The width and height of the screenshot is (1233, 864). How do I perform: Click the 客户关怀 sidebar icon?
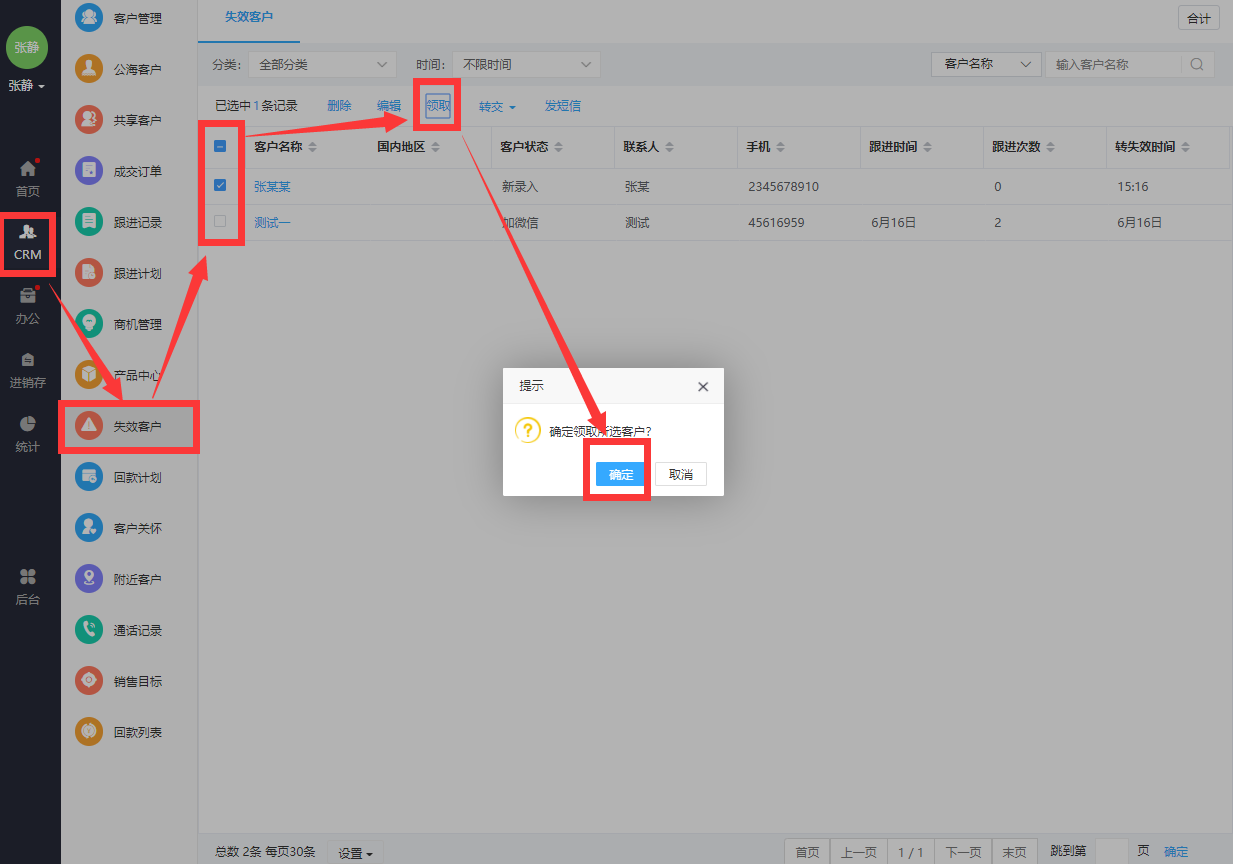pos(89,528)
